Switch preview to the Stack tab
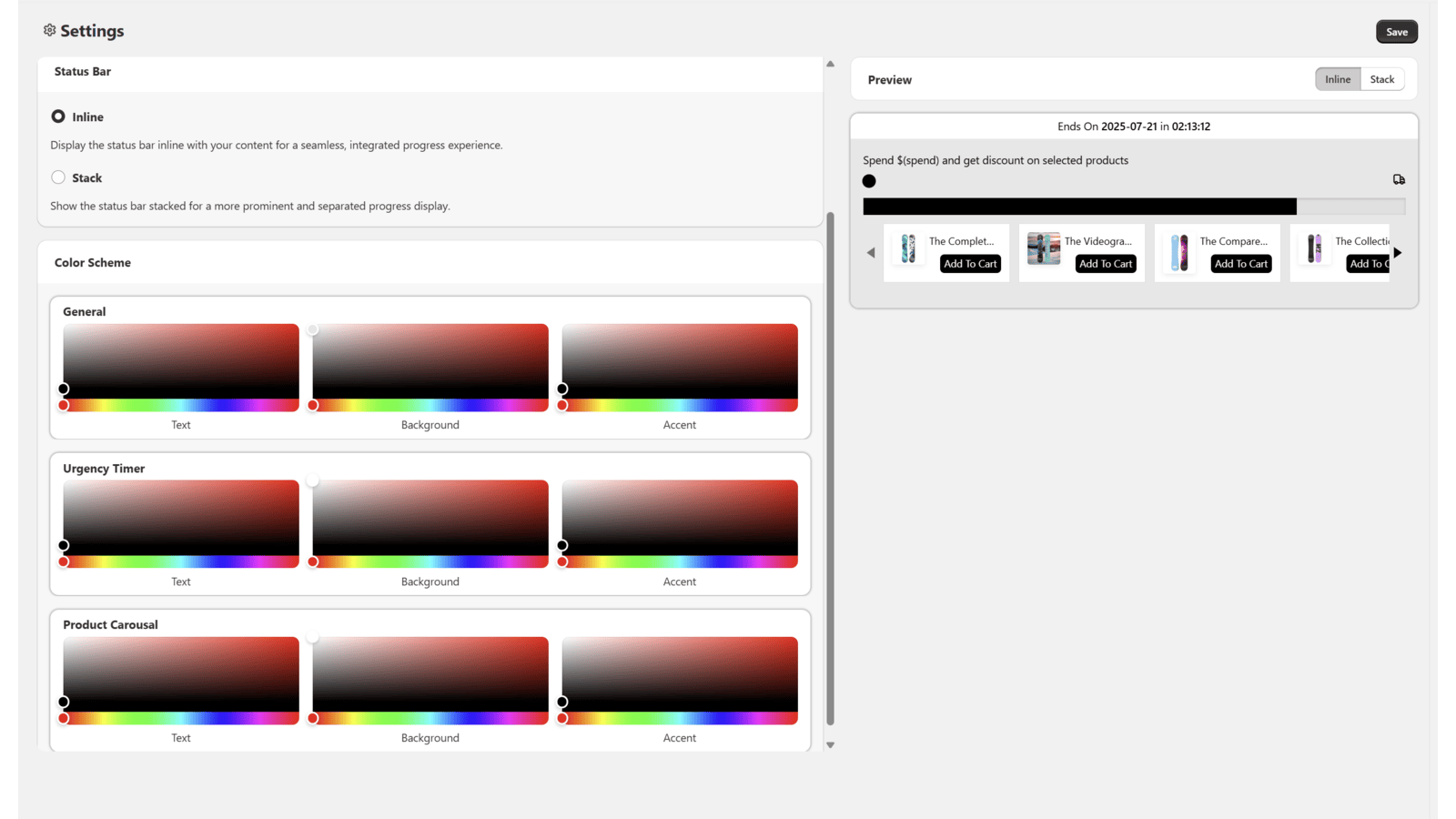 click(1381, 79)
